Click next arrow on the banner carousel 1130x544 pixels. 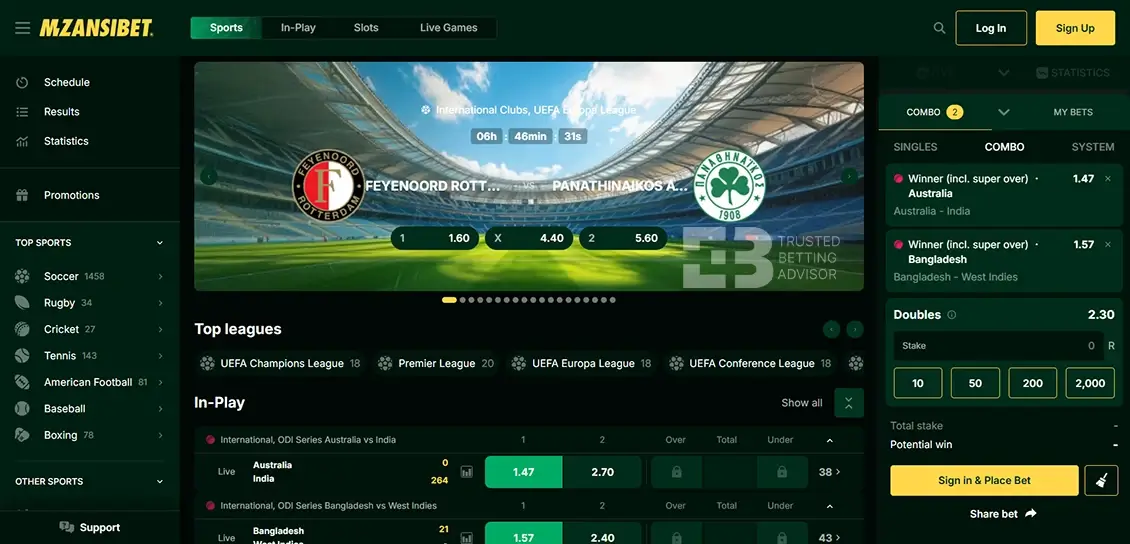click(849, 177)
